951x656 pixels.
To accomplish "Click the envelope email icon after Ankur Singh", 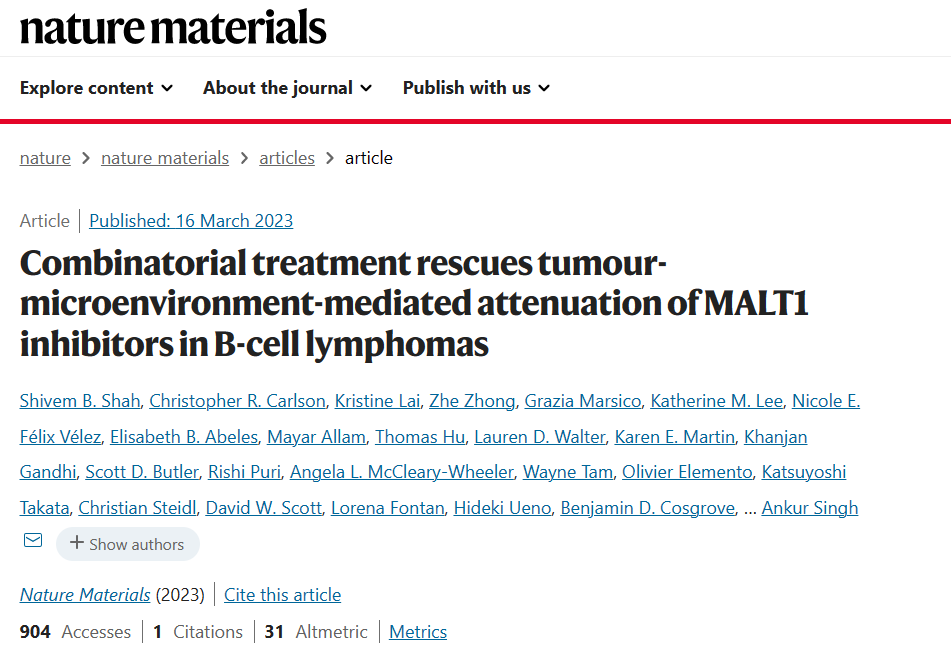I will [x=33, y=540].
